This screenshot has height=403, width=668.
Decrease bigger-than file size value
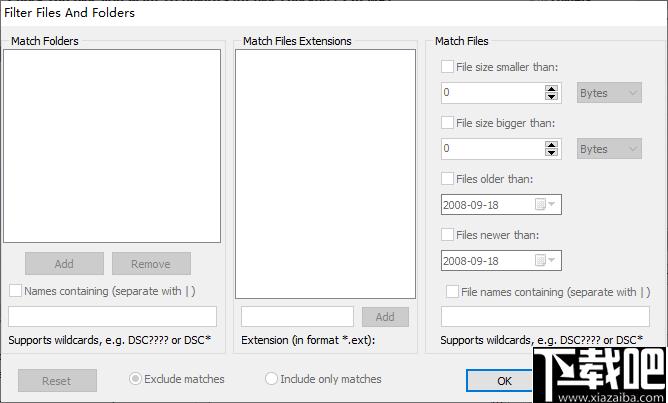click(x=551, y=152)
